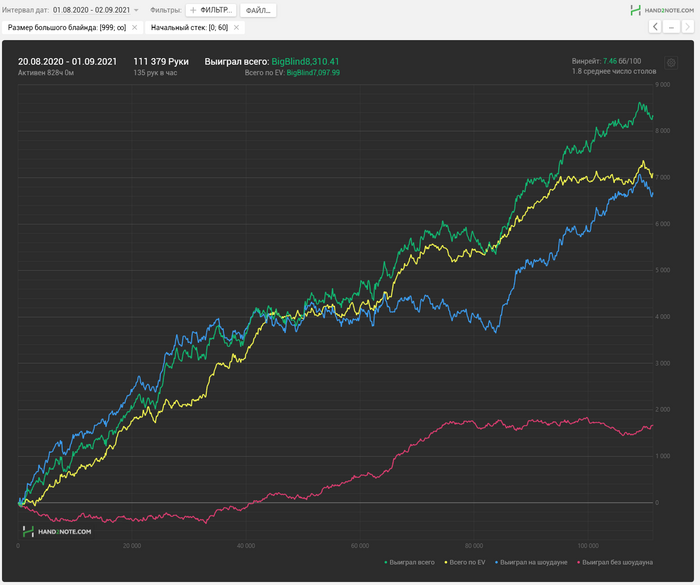Image resolution: width=700 pixels, height=585 pixels.
Task: Click the 9 000 y-axis label
Action: tap(662, 84)
